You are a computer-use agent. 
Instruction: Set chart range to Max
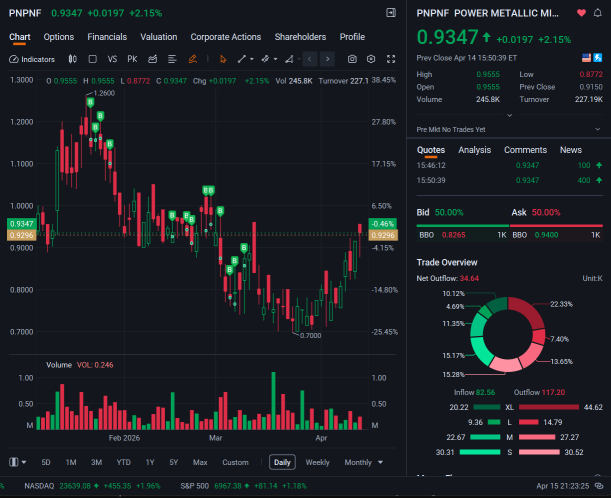click(x=200, y=462)
